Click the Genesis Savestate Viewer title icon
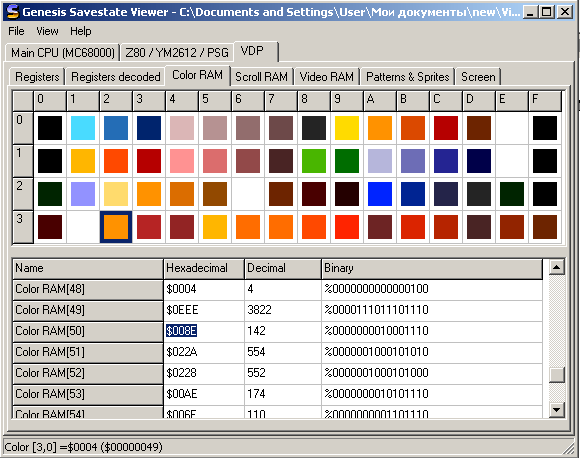The height and width of the screenshot is (458, 580). point(13,11)
